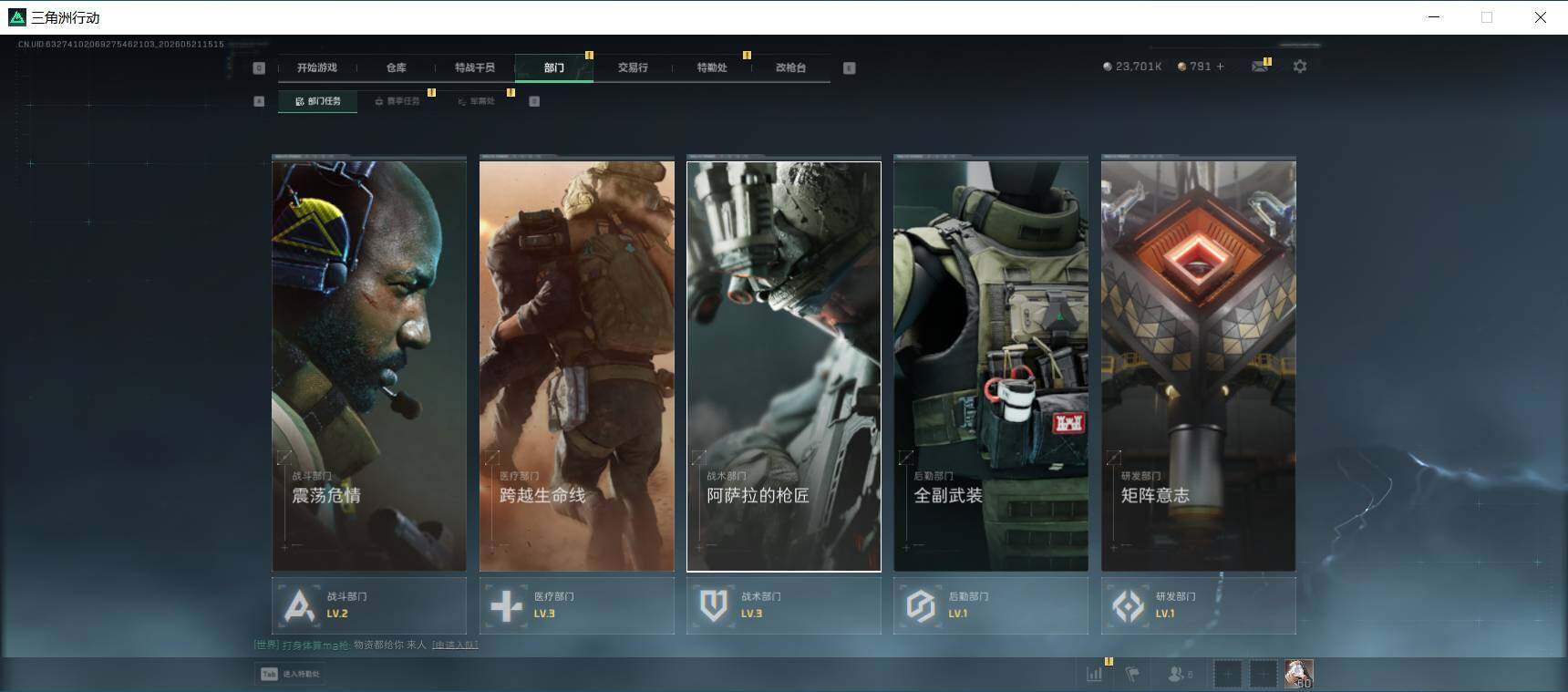Screen dimensions: 1568x692
Task: Open the 跨越生命线 mission card
Action: tap(577, 367)
